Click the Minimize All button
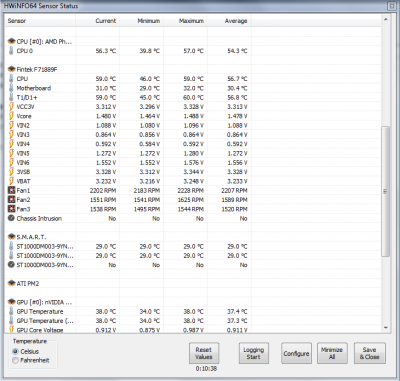The height and width of the screenshot is (381, 400). pyautogui.click(x=332, y=353)
